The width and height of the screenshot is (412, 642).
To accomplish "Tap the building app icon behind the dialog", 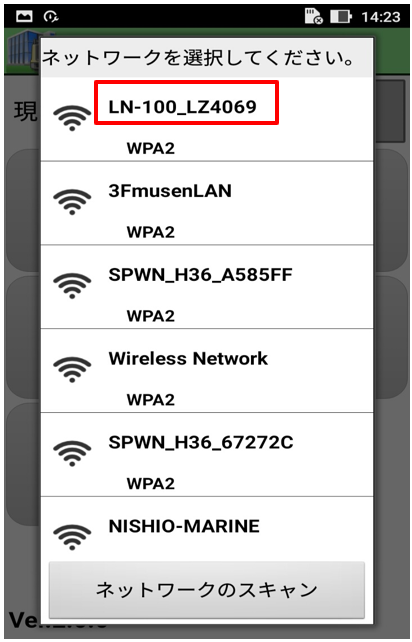I will pos(24,50).
